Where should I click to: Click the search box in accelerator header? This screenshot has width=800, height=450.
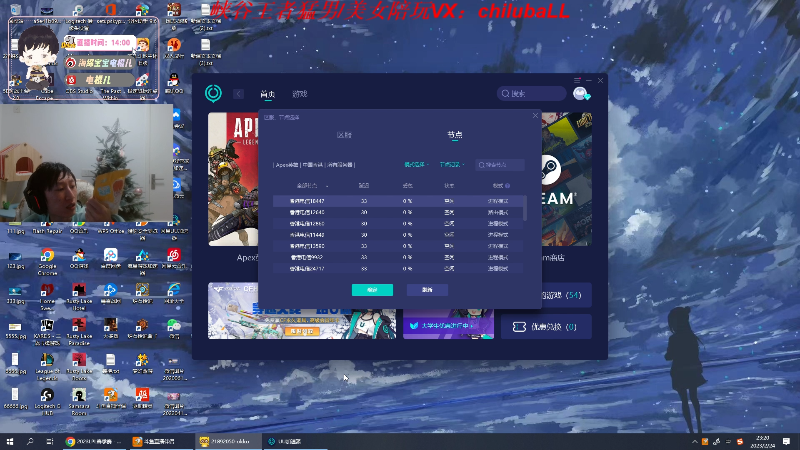click(531, 94)
